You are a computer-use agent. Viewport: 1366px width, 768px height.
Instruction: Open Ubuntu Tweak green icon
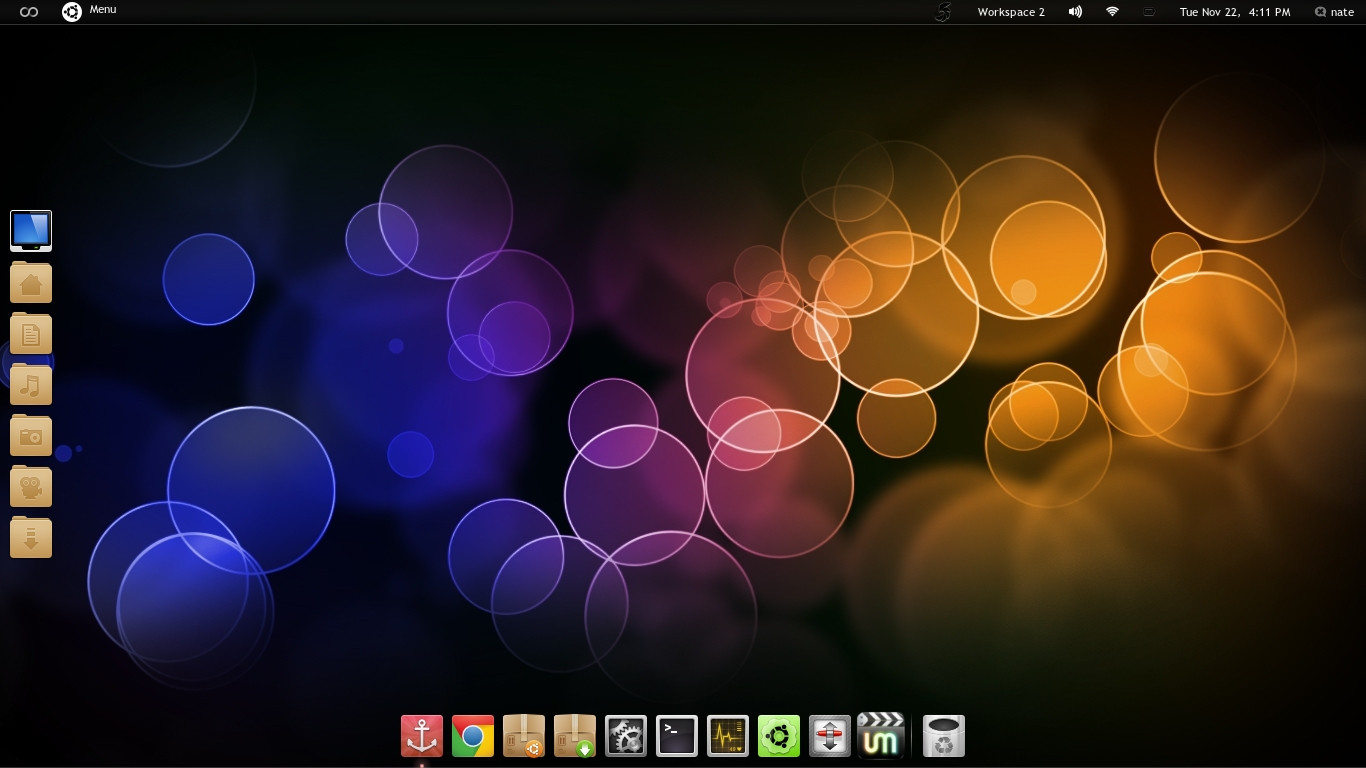tap(779, 736)
